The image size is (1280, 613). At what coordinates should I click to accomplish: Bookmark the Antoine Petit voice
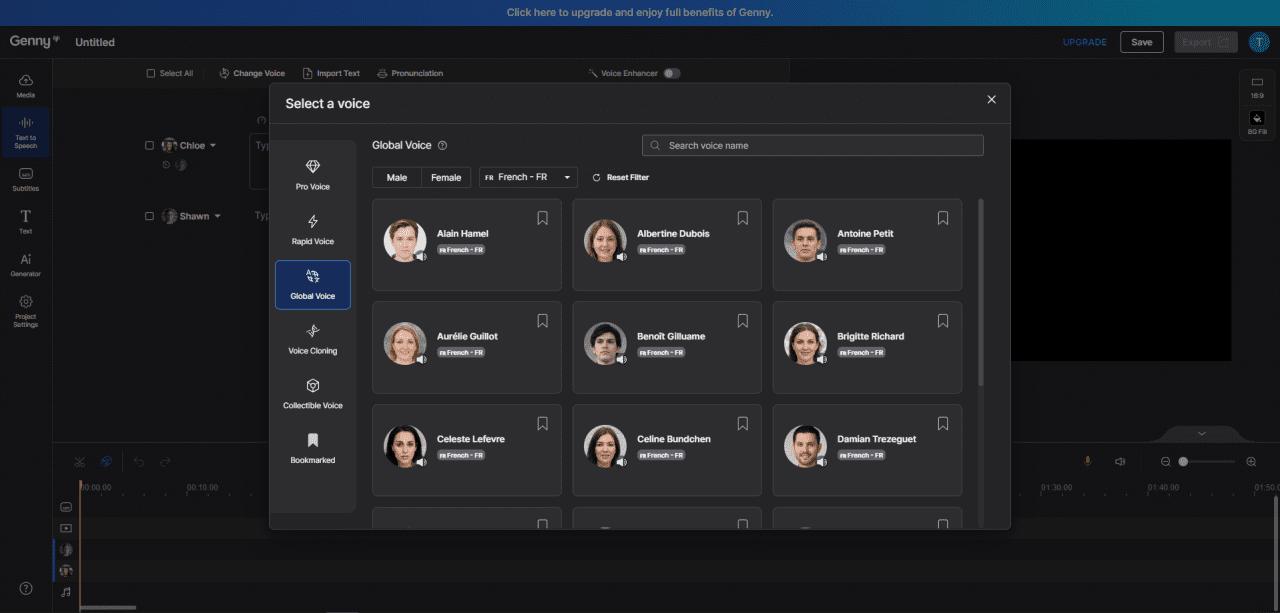942,218
